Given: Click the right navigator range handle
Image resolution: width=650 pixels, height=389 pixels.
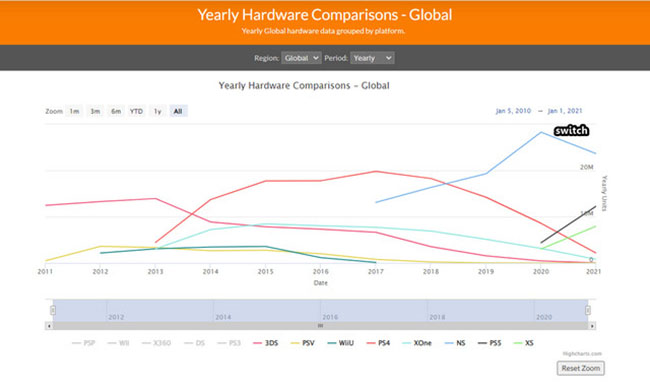Looking at the screenshot, I should pos(588,310).
